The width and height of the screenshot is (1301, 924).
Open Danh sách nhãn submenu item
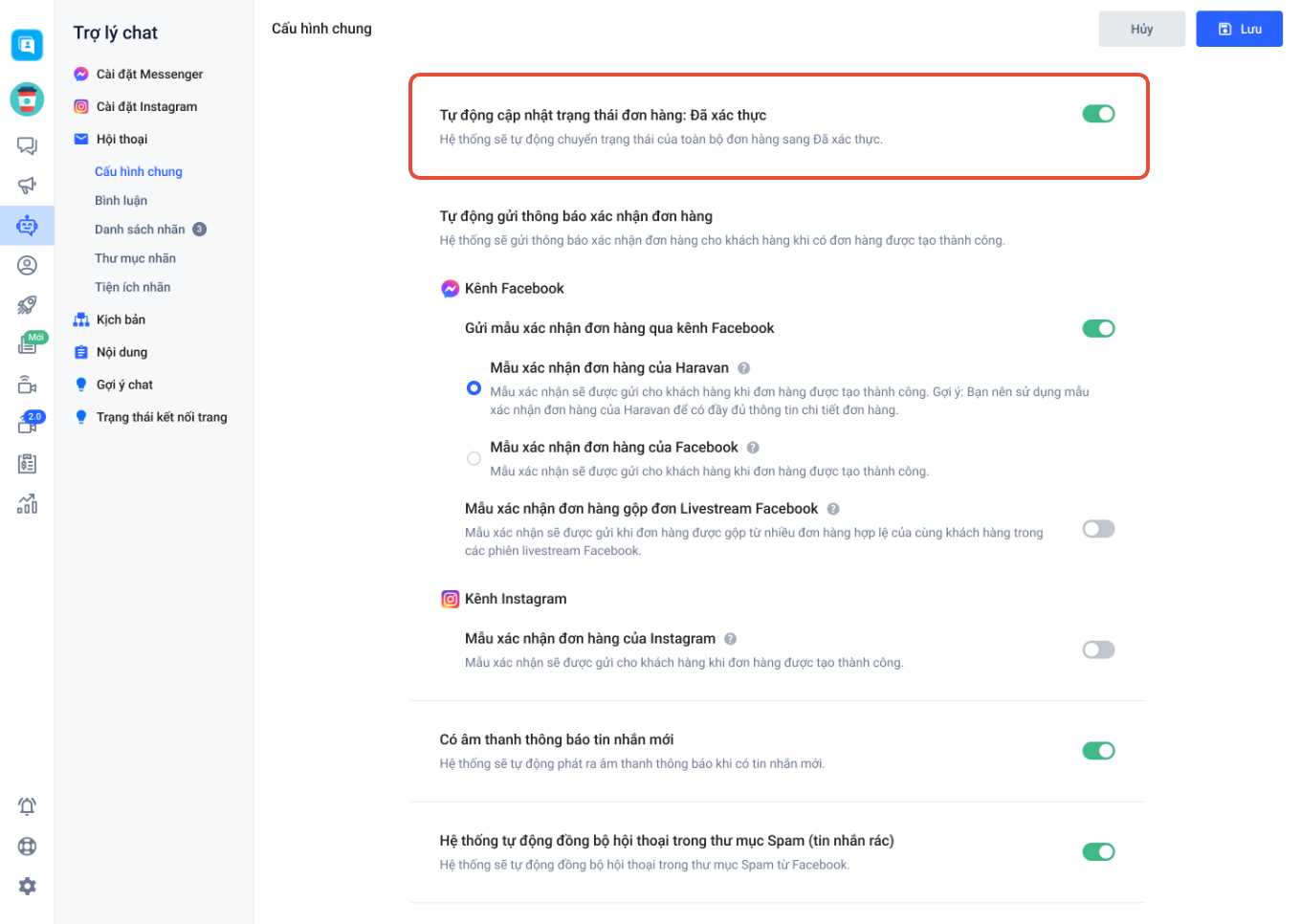tap(140, 230)
